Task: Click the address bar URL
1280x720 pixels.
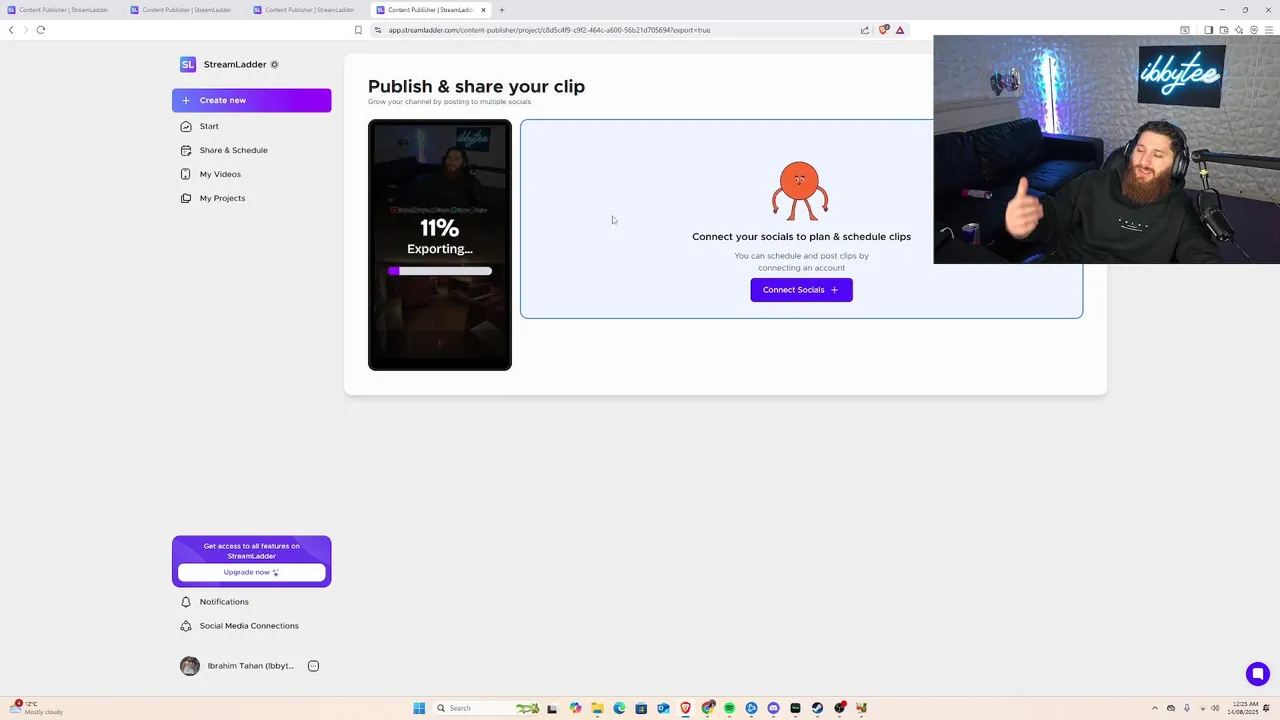Action: (x=549, y=30)
